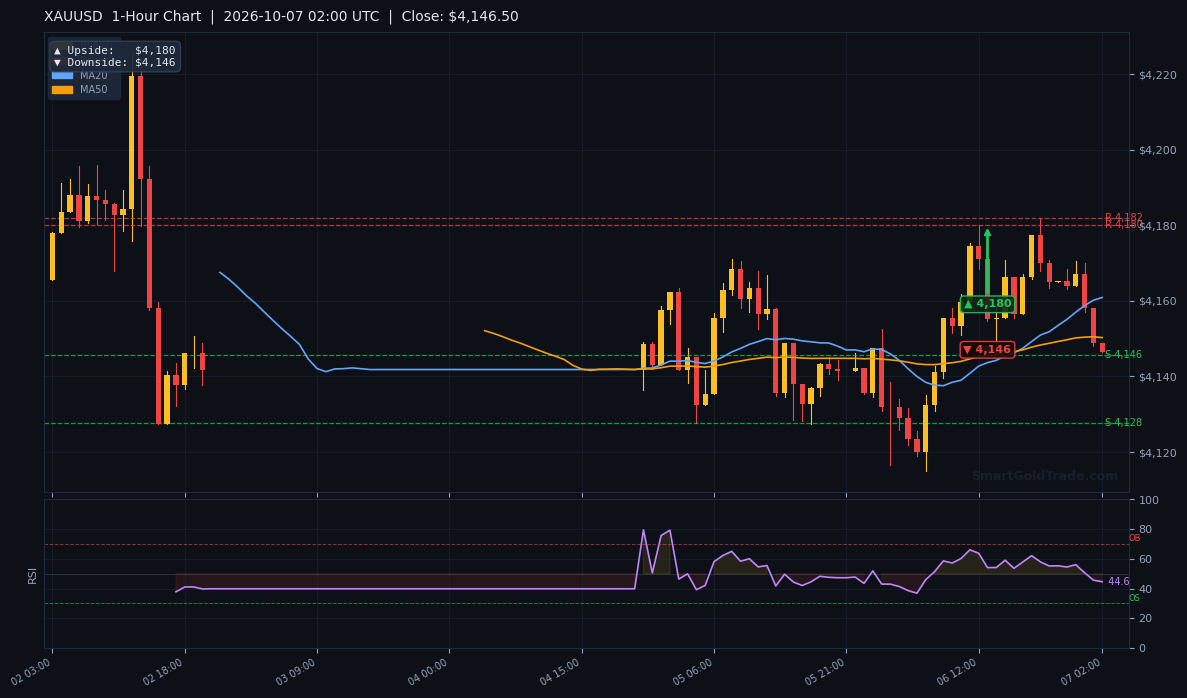Click the 05 21:00 time axis label
Image resolution: width=1187 pixels, height=698 pixels.
point(826,672)
